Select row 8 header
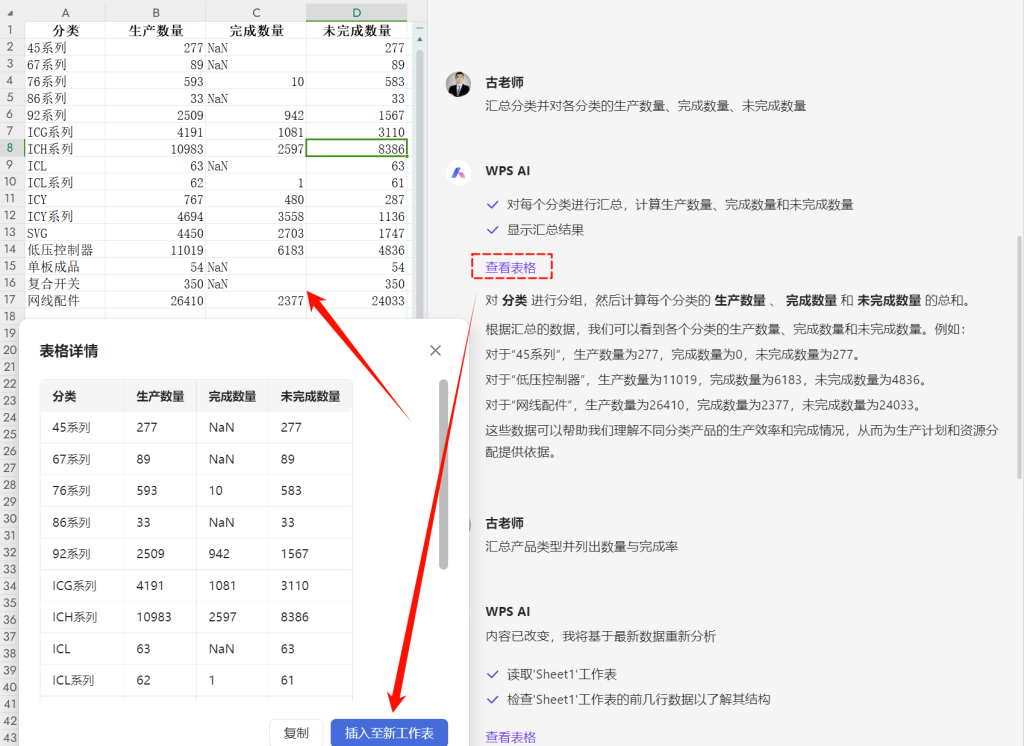This screenshot has width=1024, height=746. click(10, 148)
